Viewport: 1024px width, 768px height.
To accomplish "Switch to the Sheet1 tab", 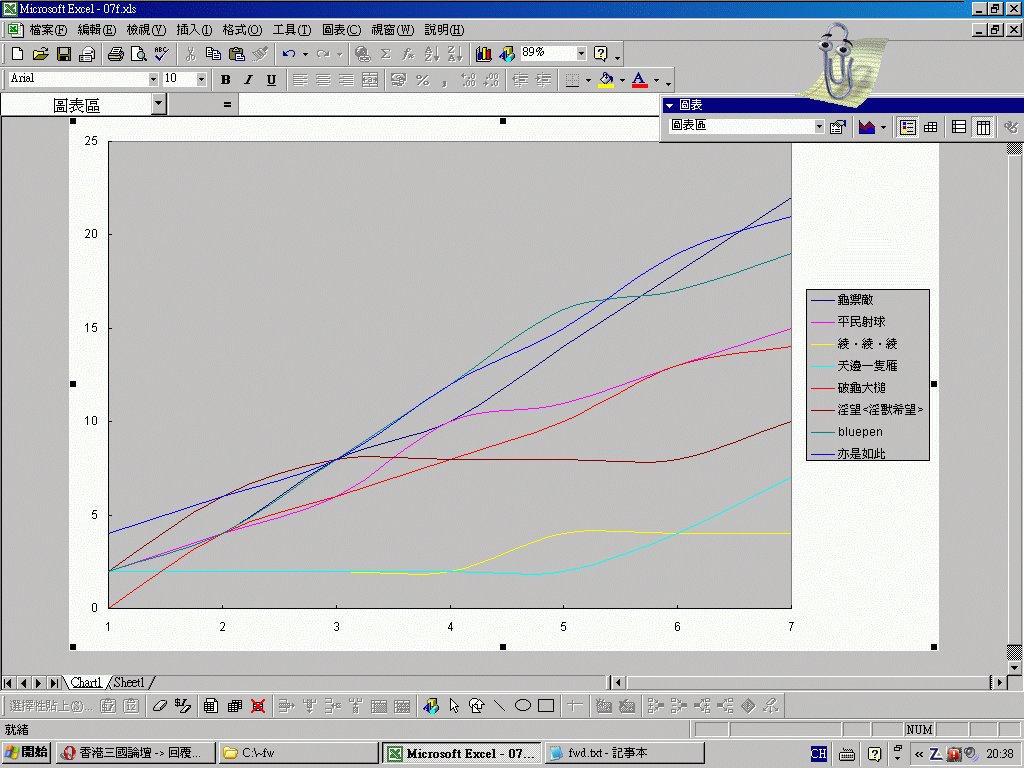I will point(129,683).
